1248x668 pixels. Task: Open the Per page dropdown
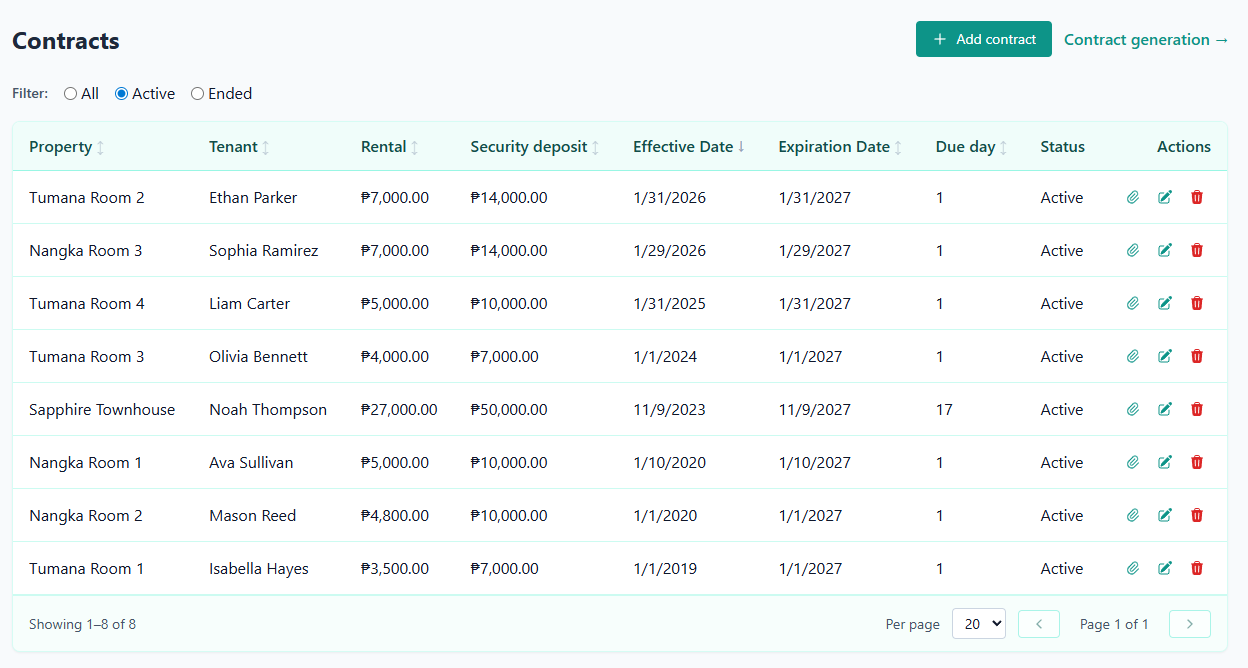click(978, 624)
